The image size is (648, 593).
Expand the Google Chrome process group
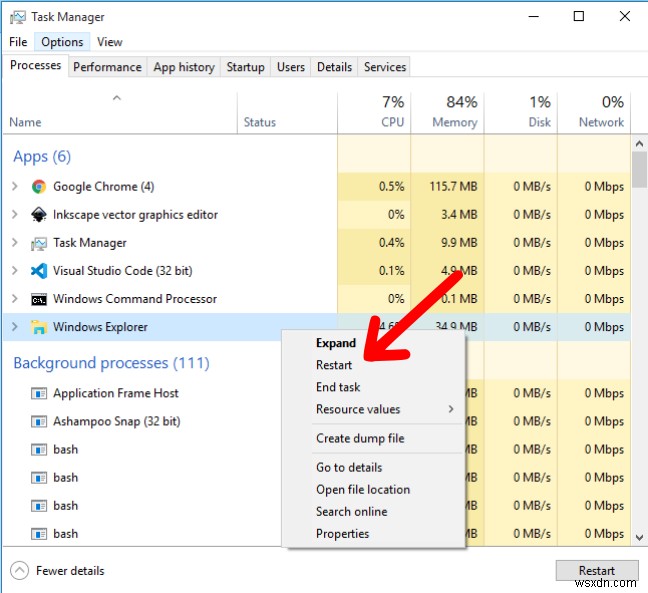(x=15, y=186)
